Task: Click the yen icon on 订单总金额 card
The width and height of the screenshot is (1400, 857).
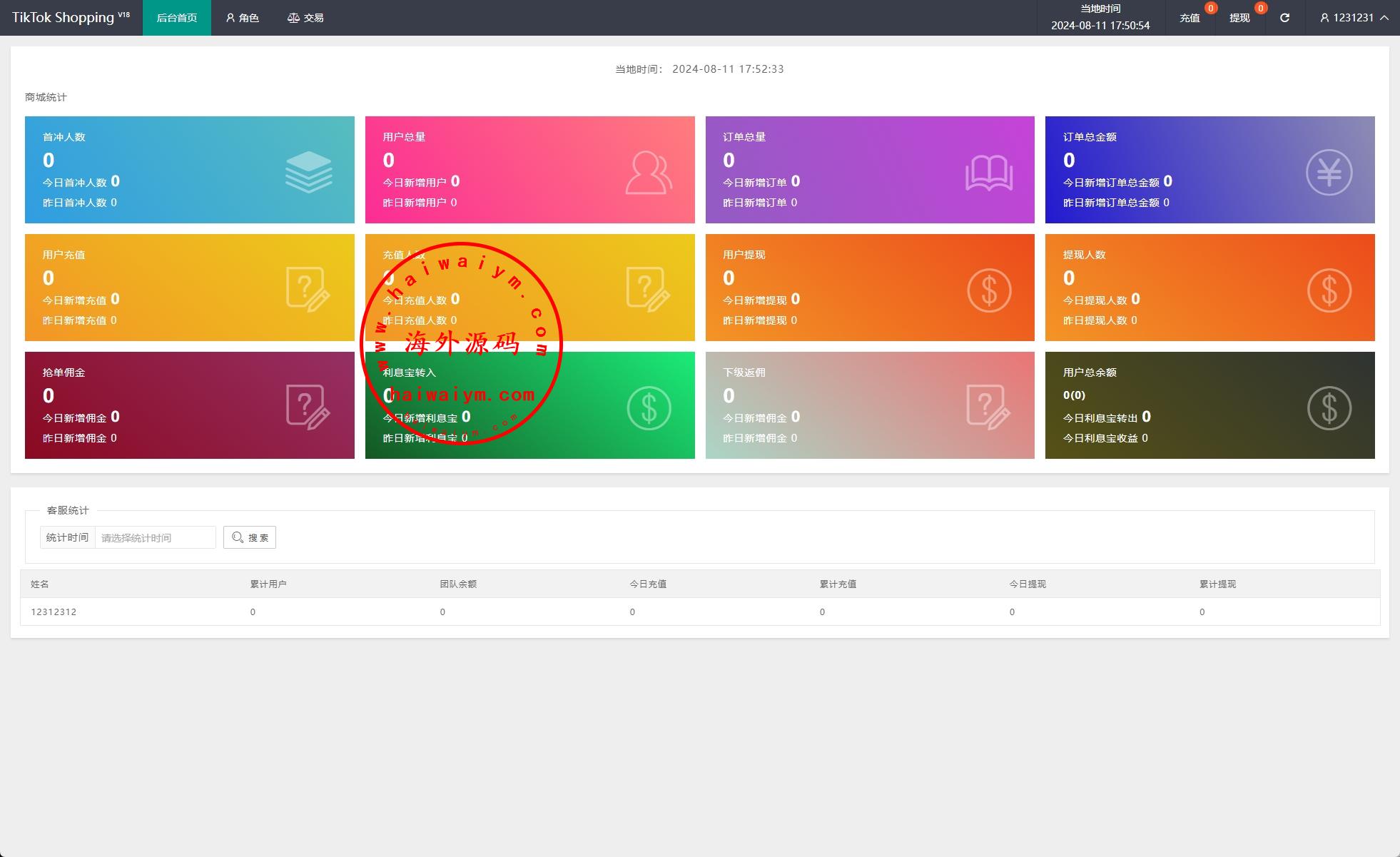Action: (x=1329, y=172)
